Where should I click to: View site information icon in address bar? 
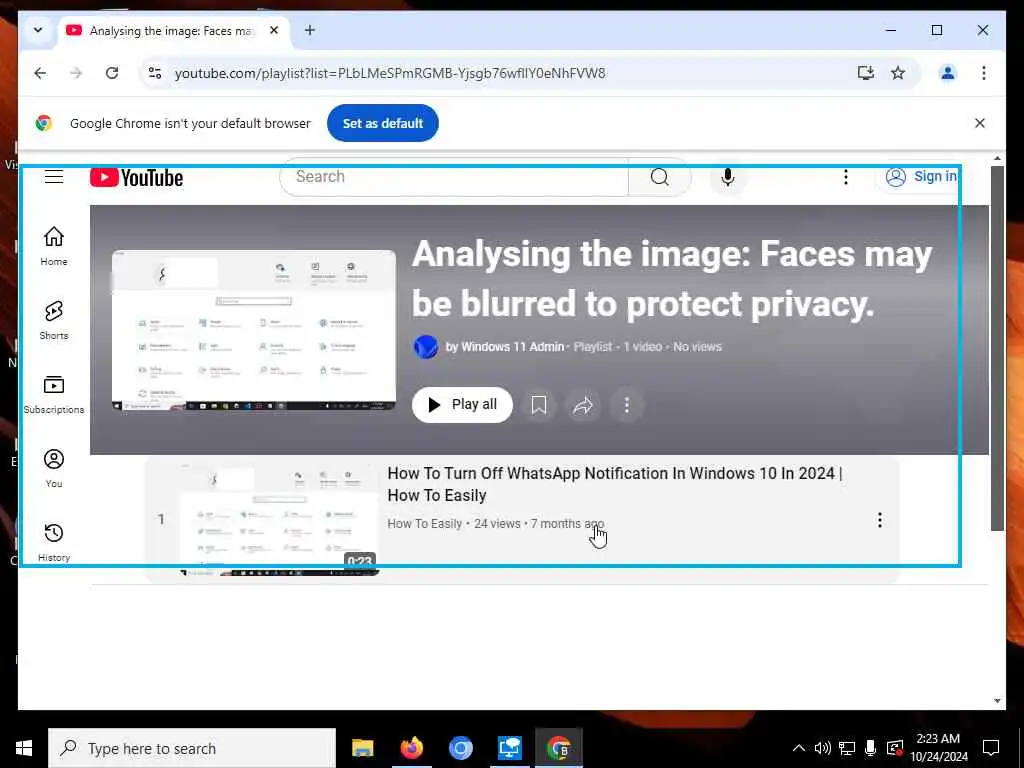155,72
